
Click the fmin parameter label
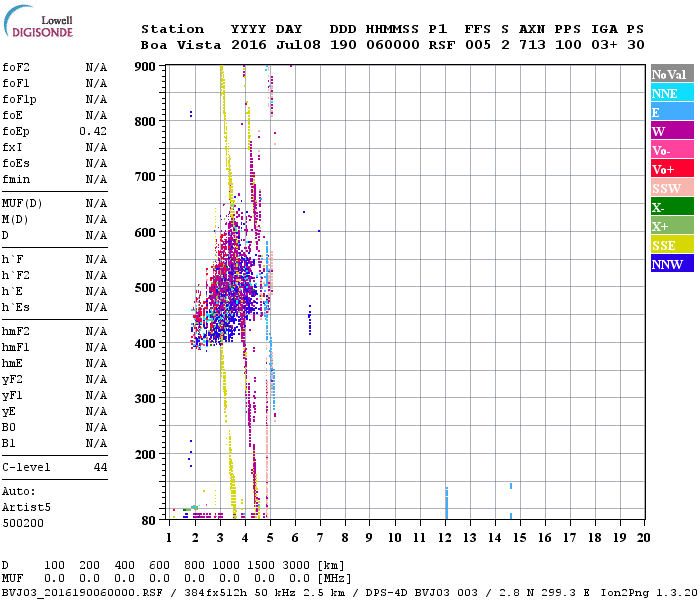pyautogui.click(x=16, y=179)
